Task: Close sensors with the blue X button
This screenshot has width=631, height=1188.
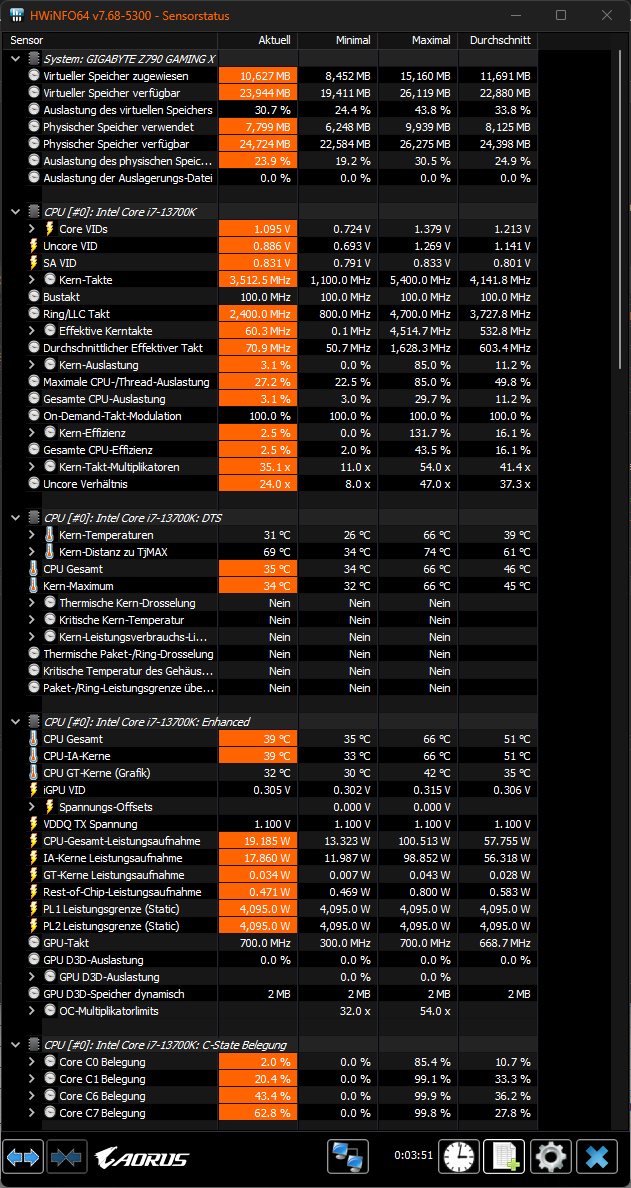Action: 596,1156
